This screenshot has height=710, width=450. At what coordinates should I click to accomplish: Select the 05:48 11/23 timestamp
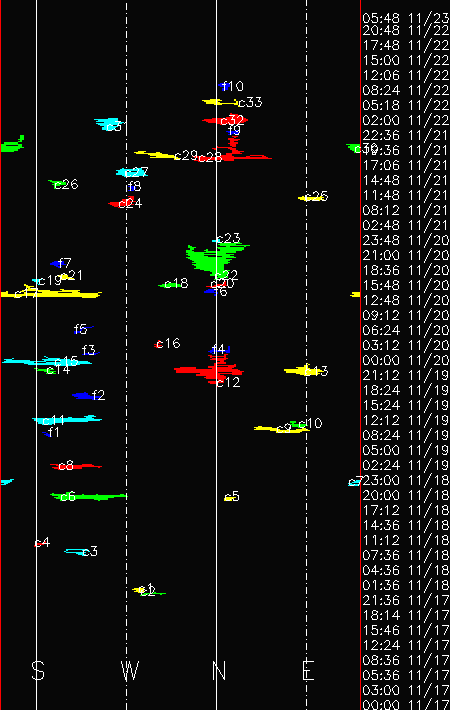click(x=406, y=18)
